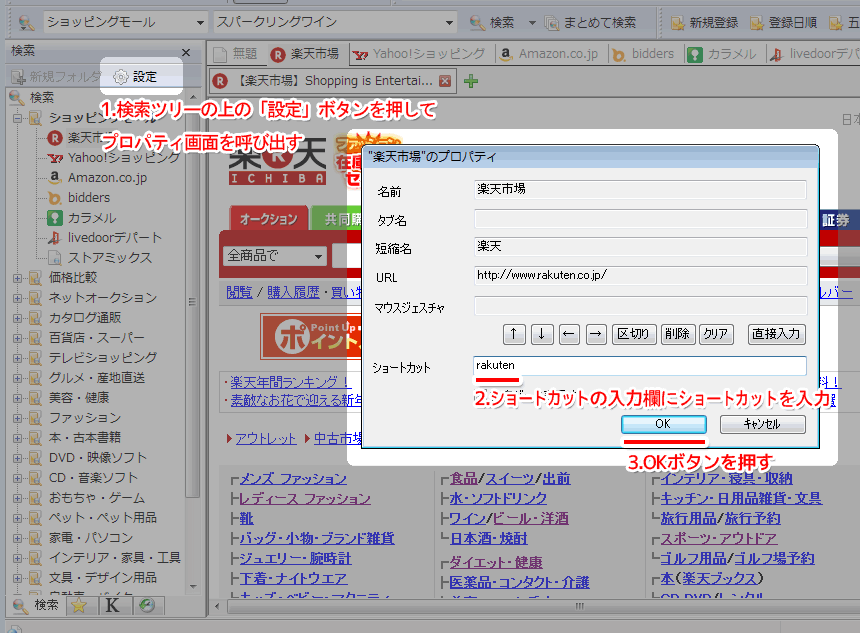The width and height of the screenshot is (860, 633).
Task: Open the ワイン/ビール・洋酒 link
Action: 509,518
